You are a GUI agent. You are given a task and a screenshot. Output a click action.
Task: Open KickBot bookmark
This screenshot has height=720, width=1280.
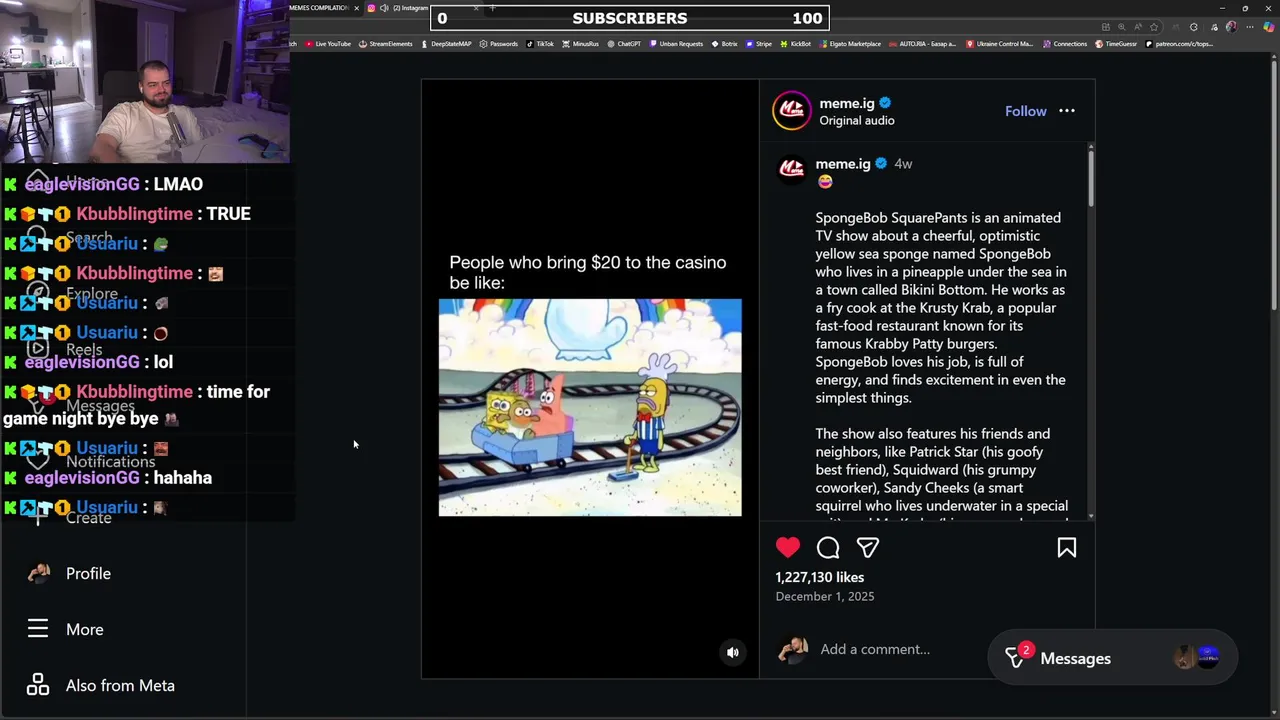click(796, 44)
